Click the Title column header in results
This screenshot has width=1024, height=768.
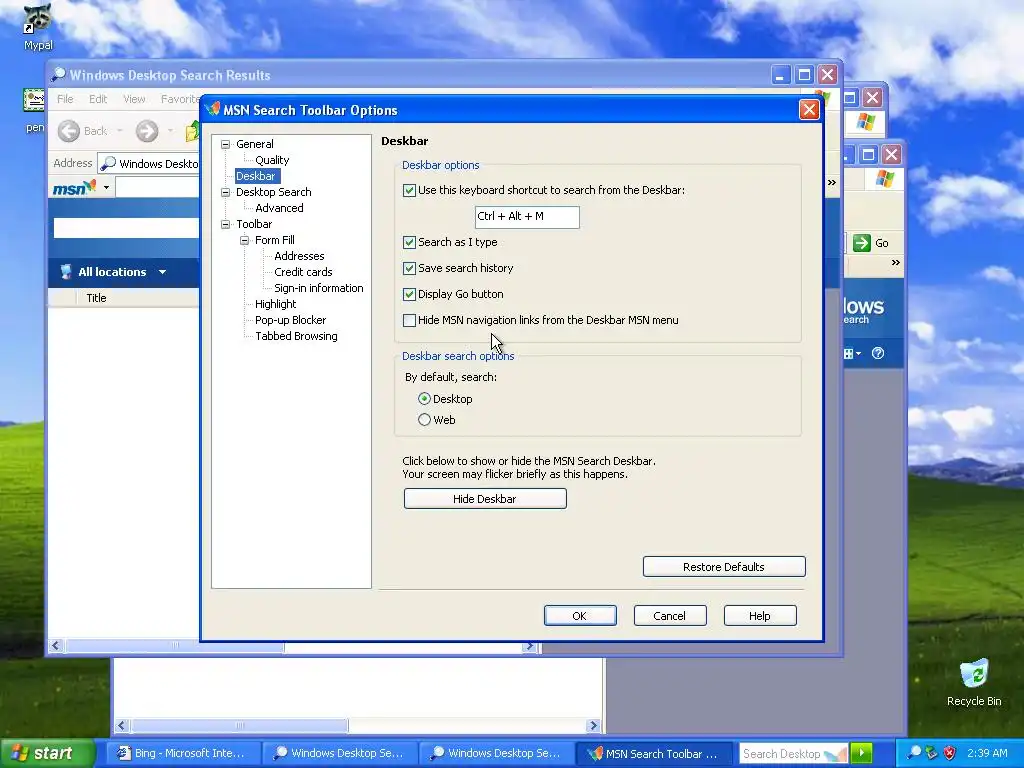pyautogui.click(x=96, y=298)
